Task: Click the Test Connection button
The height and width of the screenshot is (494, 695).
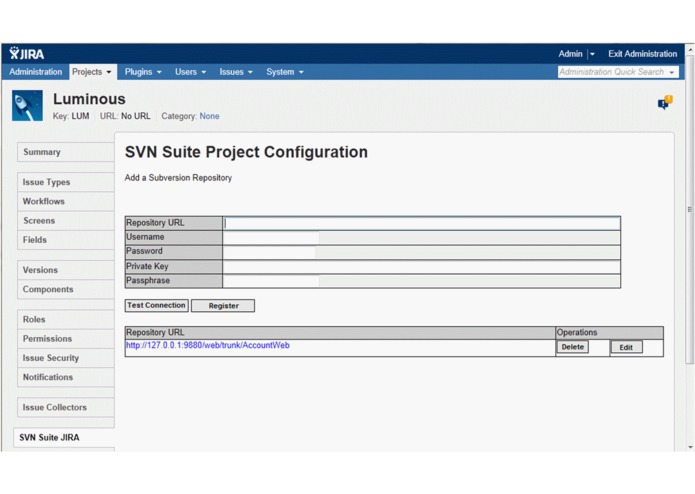Action: [x=156, y=305]
